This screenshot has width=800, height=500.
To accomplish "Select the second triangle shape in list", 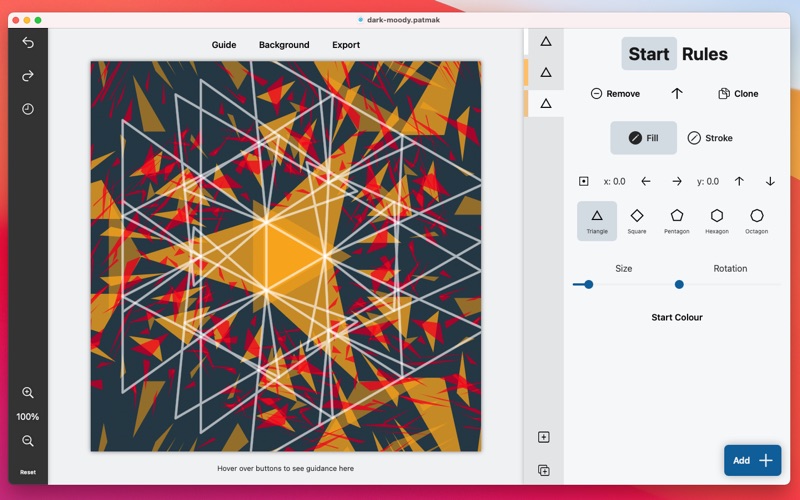I will 546,72.
